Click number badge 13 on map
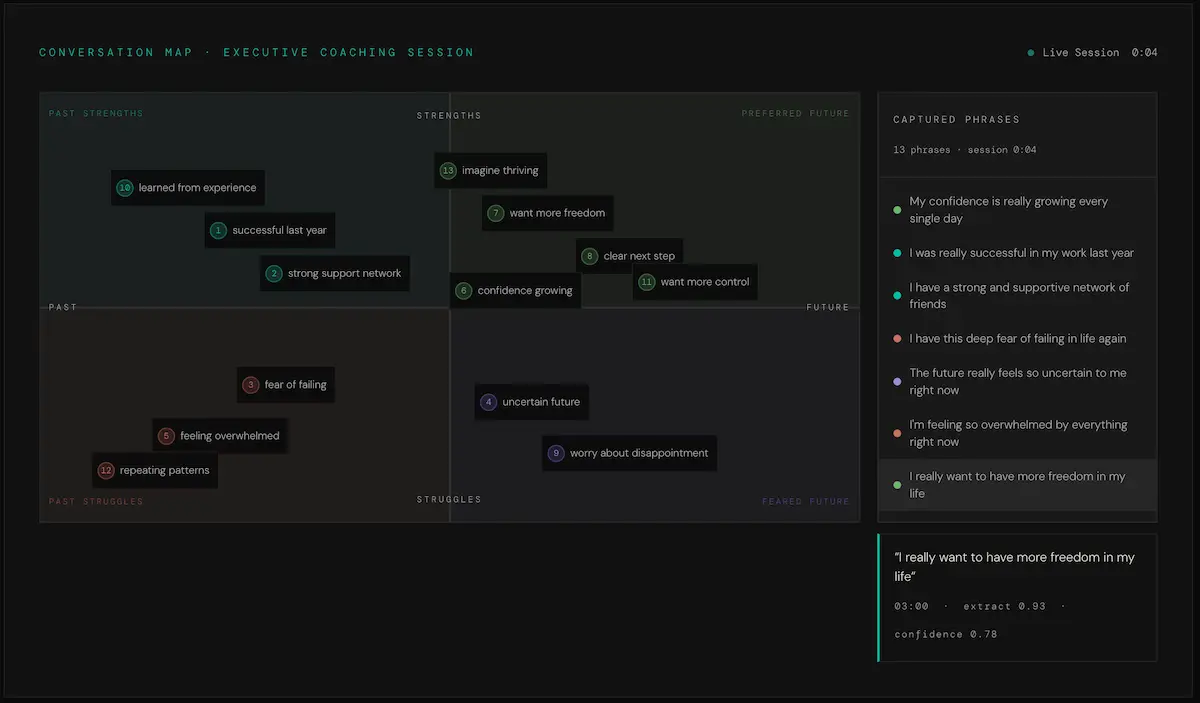 click(x=448, y=171)
